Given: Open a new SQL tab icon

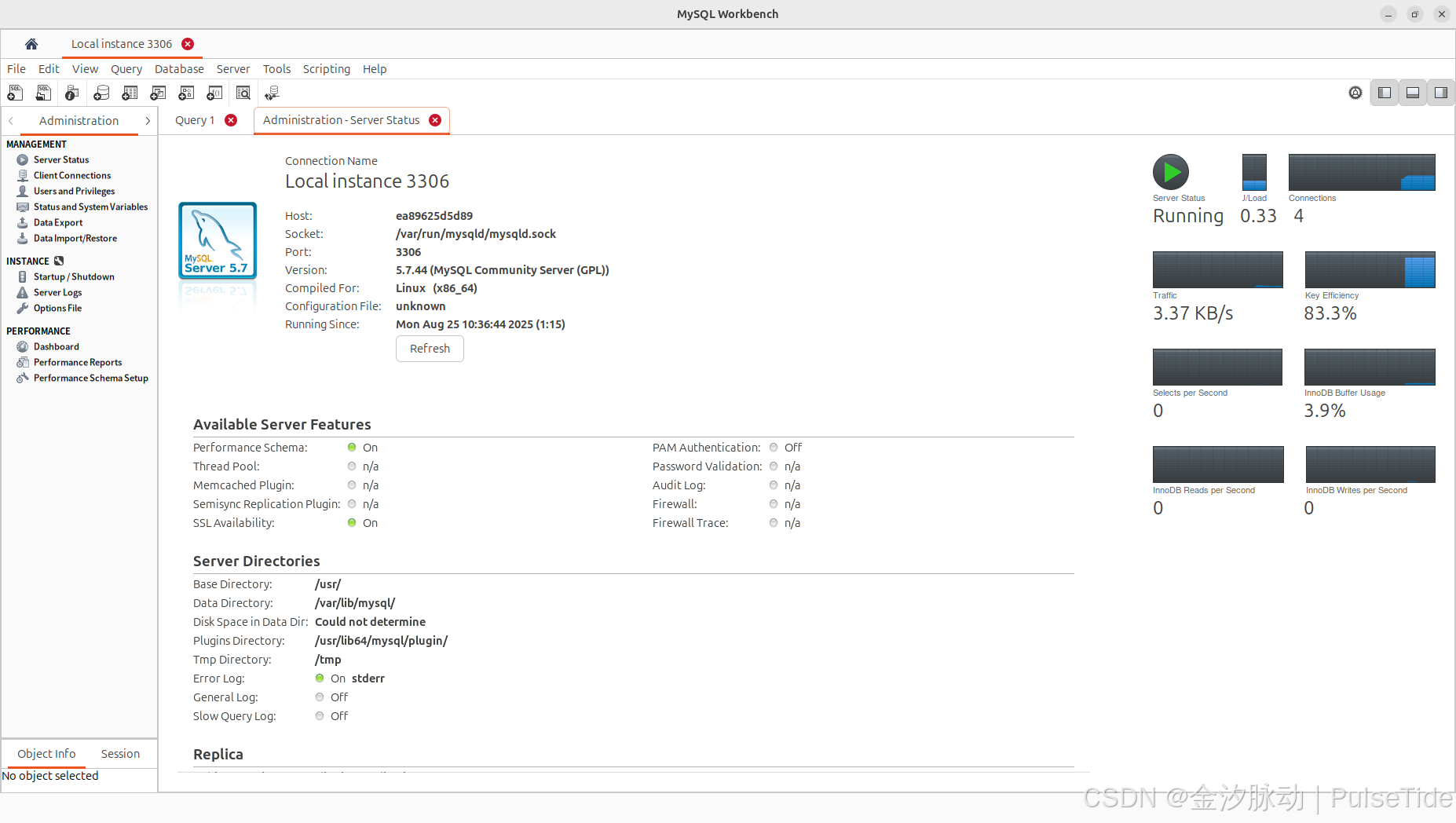Looking at the screenshot, I should (15, 93).
